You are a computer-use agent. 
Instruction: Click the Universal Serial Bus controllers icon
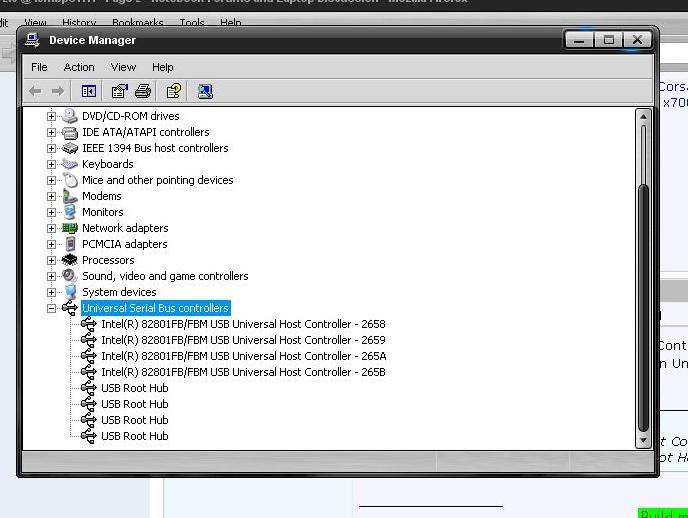pos(69,308)
